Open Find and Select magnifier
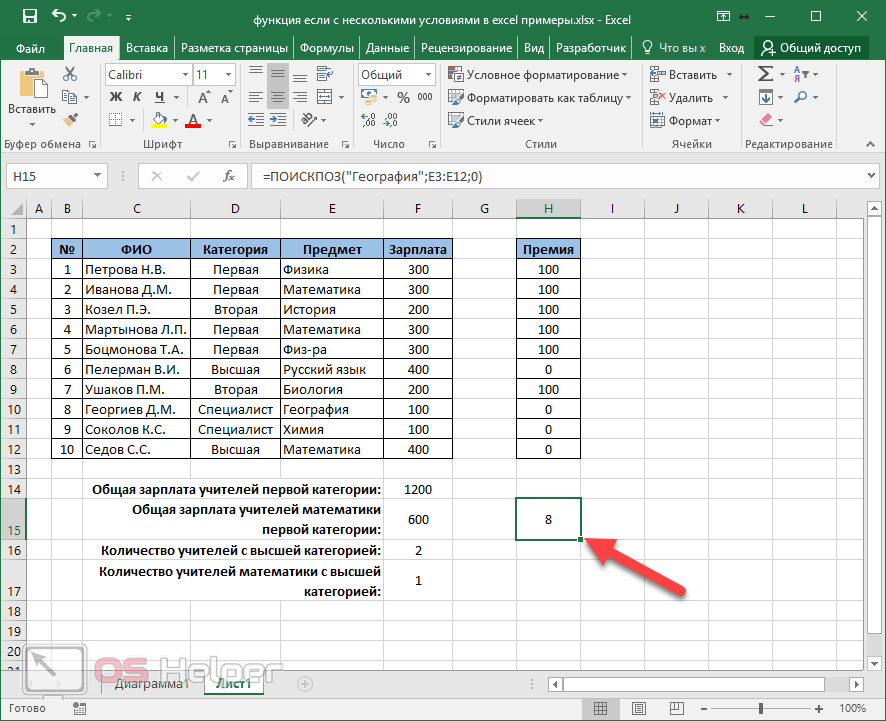This screenshot has width=886, height=721. 801,97
